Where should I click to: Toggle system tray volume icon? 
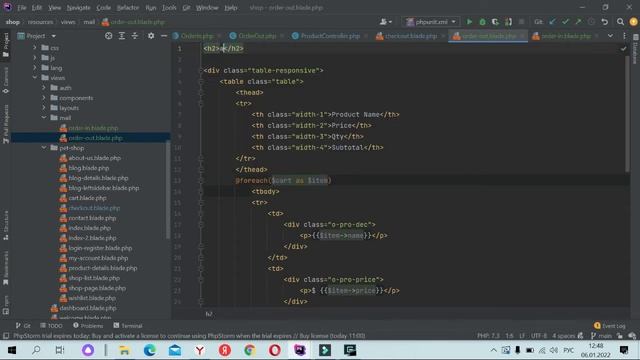554,350
